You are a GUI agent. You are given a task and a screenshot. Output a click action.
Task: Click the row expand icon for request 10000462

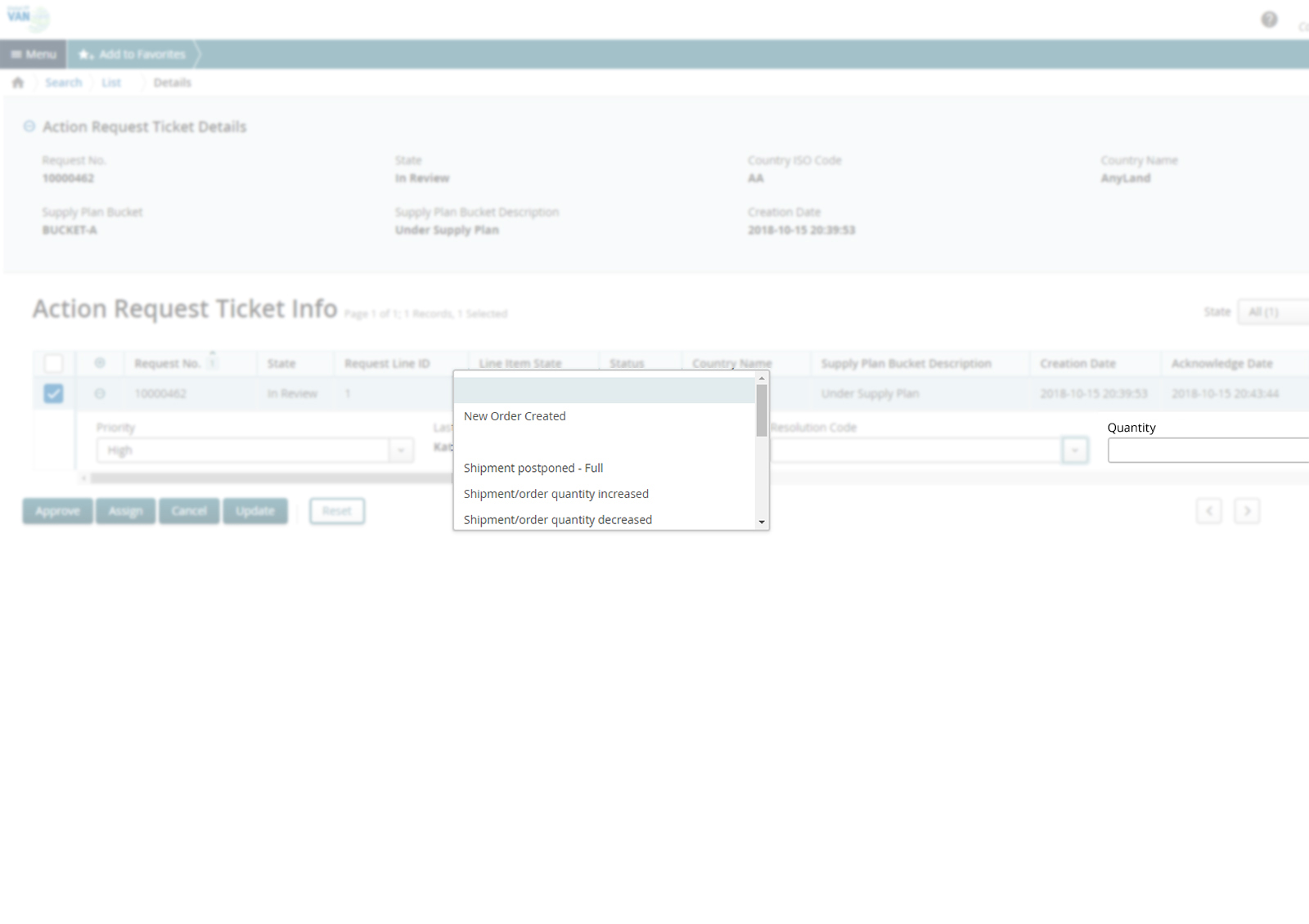pyautogui.click(x=100, y=393)
